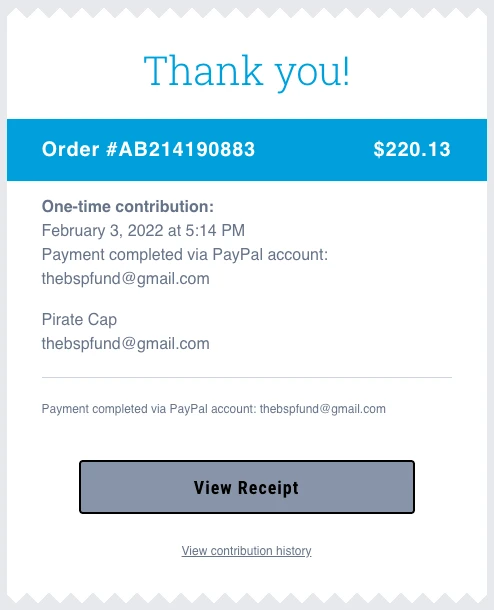Click the One-time contribution label

128,207
